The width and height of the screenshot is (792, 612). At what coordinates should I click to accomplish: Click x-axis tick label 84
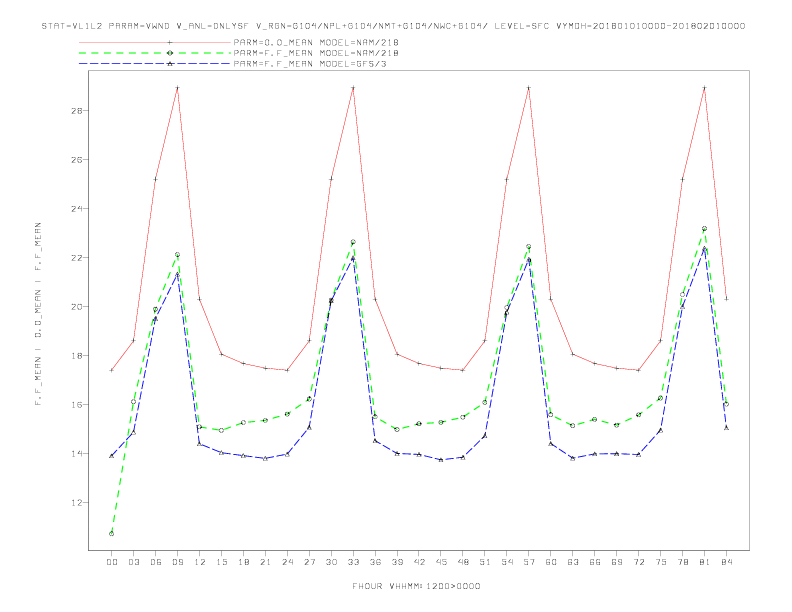click(x=726, y=562)
